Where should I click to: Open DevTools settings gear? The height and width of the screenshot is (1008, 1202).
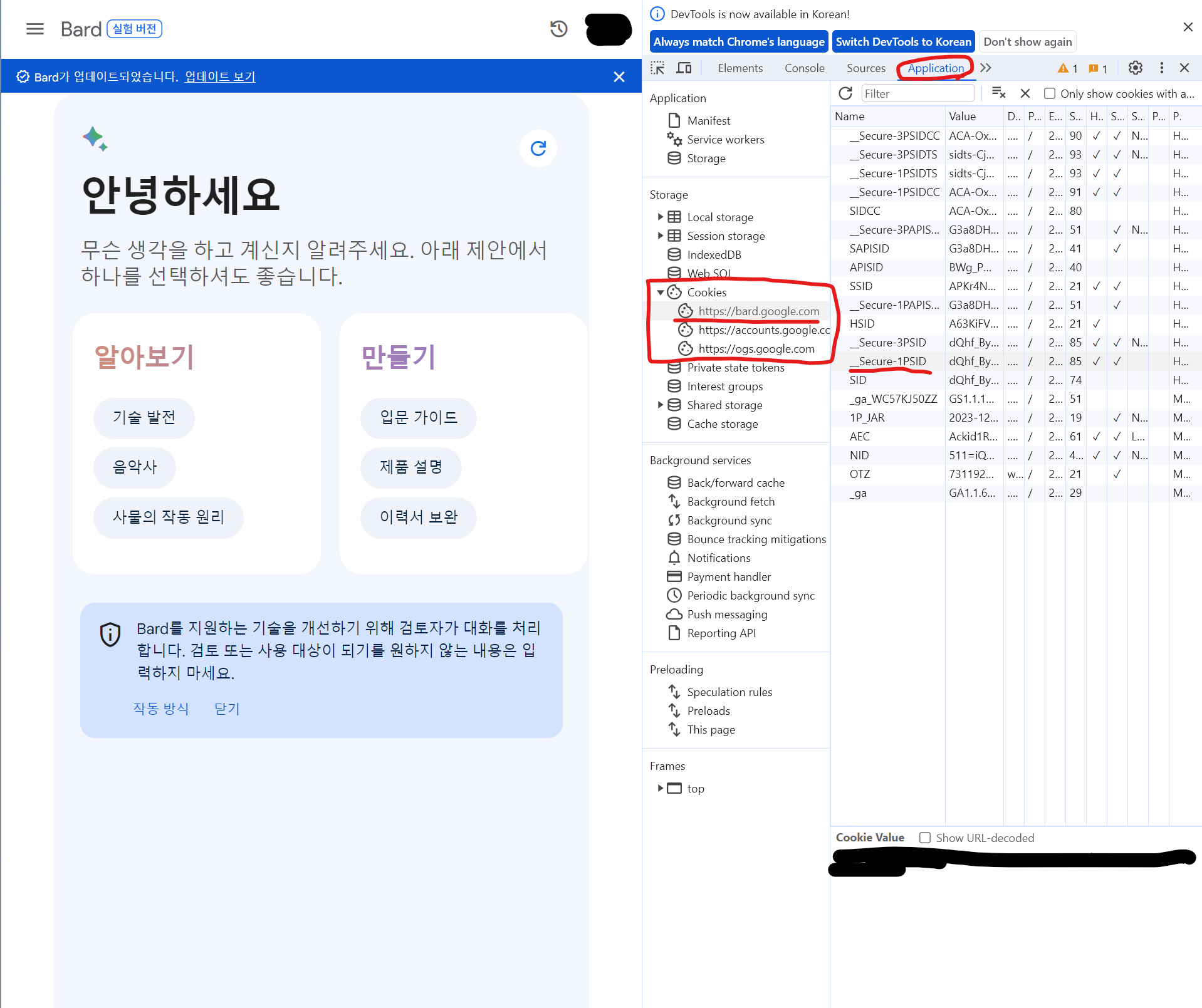click(1136, 68)
